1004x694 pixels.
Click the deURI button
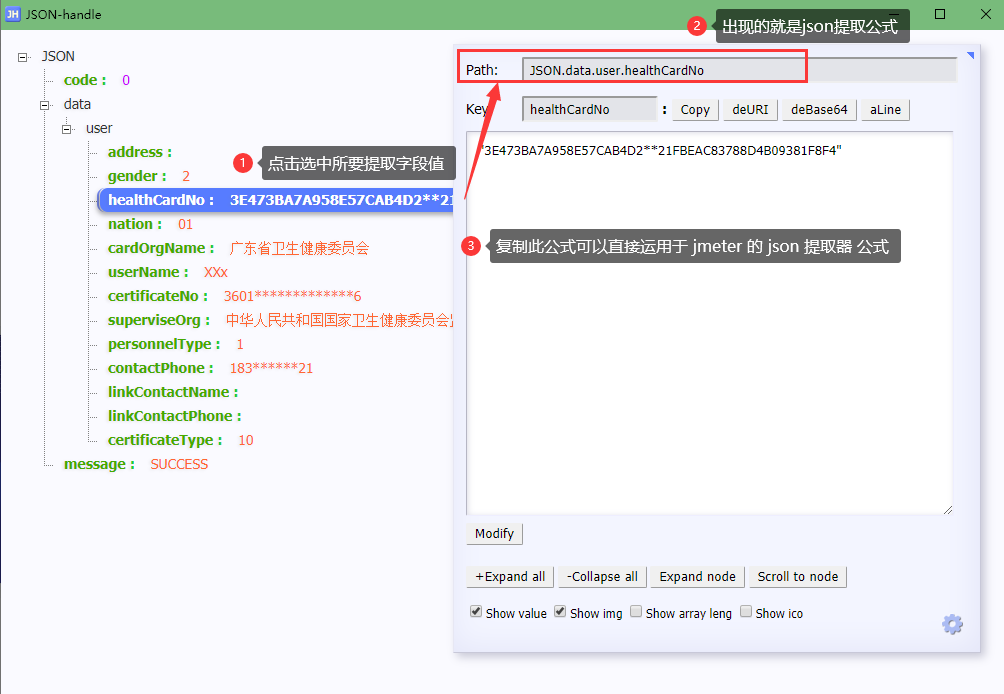coord(750,109)
